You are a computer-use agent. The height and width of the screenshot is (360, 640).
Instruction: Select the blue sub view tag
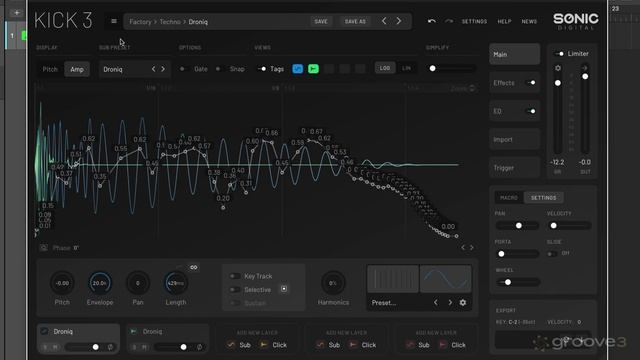click(298, 69)
